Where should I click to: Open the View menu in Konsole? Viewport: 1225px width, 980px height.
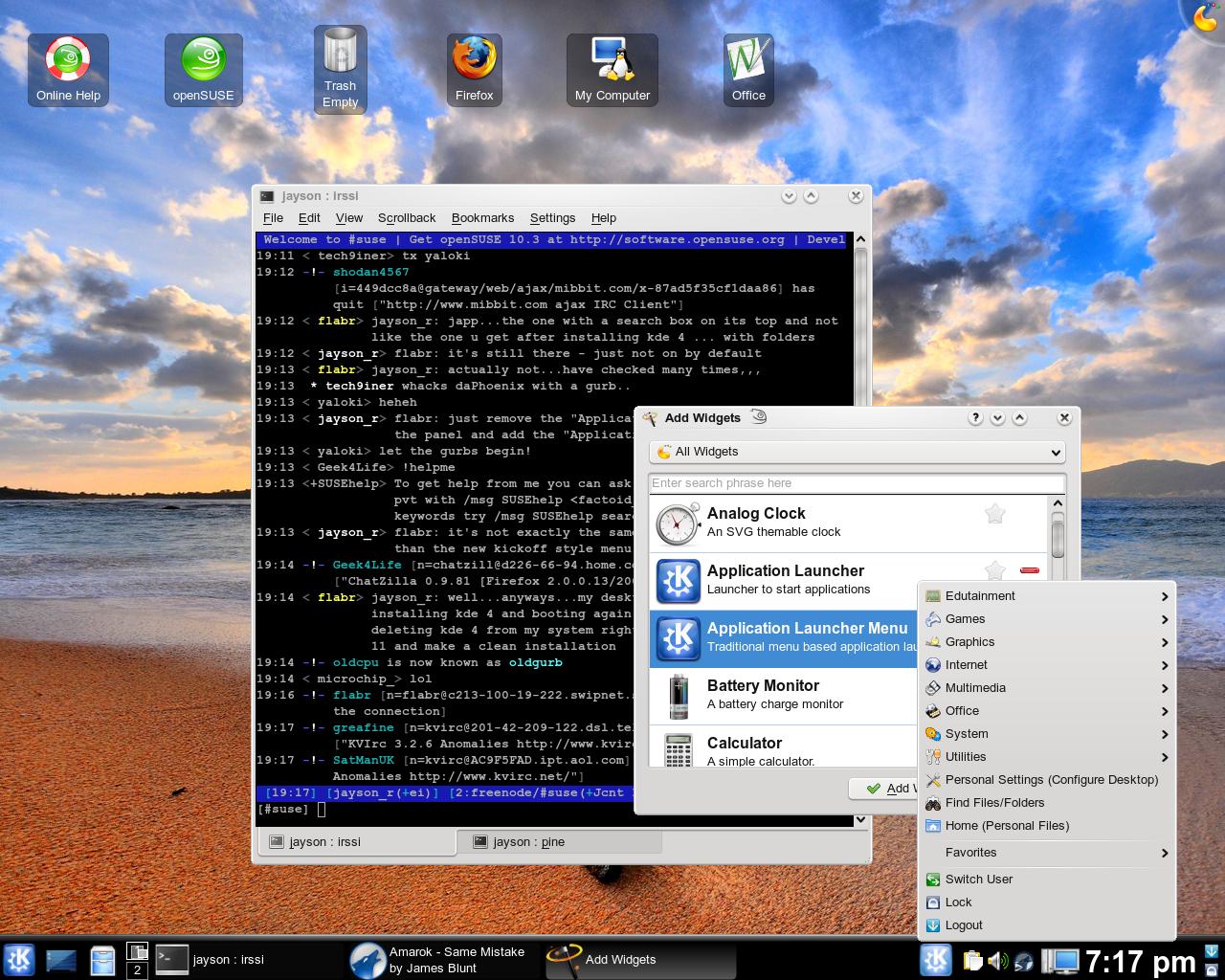[349, 218]
